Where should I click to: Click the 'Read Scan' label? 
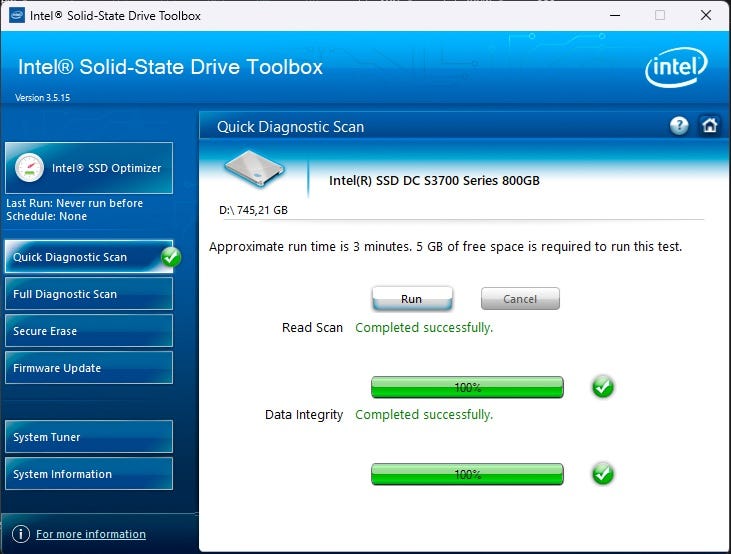312,328
